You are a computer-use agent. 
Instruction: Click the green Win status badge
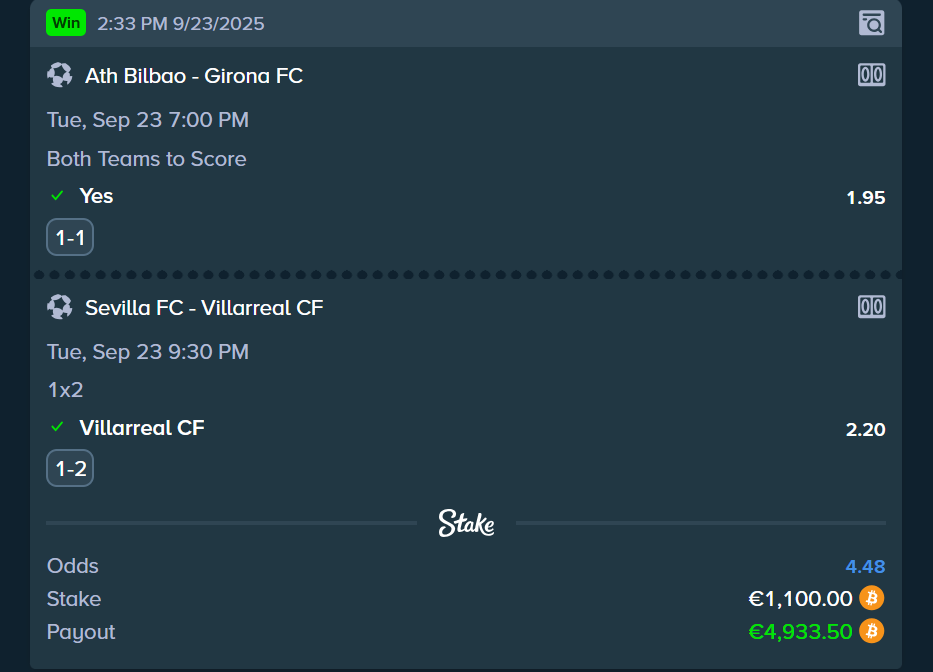tap(66, 23)
